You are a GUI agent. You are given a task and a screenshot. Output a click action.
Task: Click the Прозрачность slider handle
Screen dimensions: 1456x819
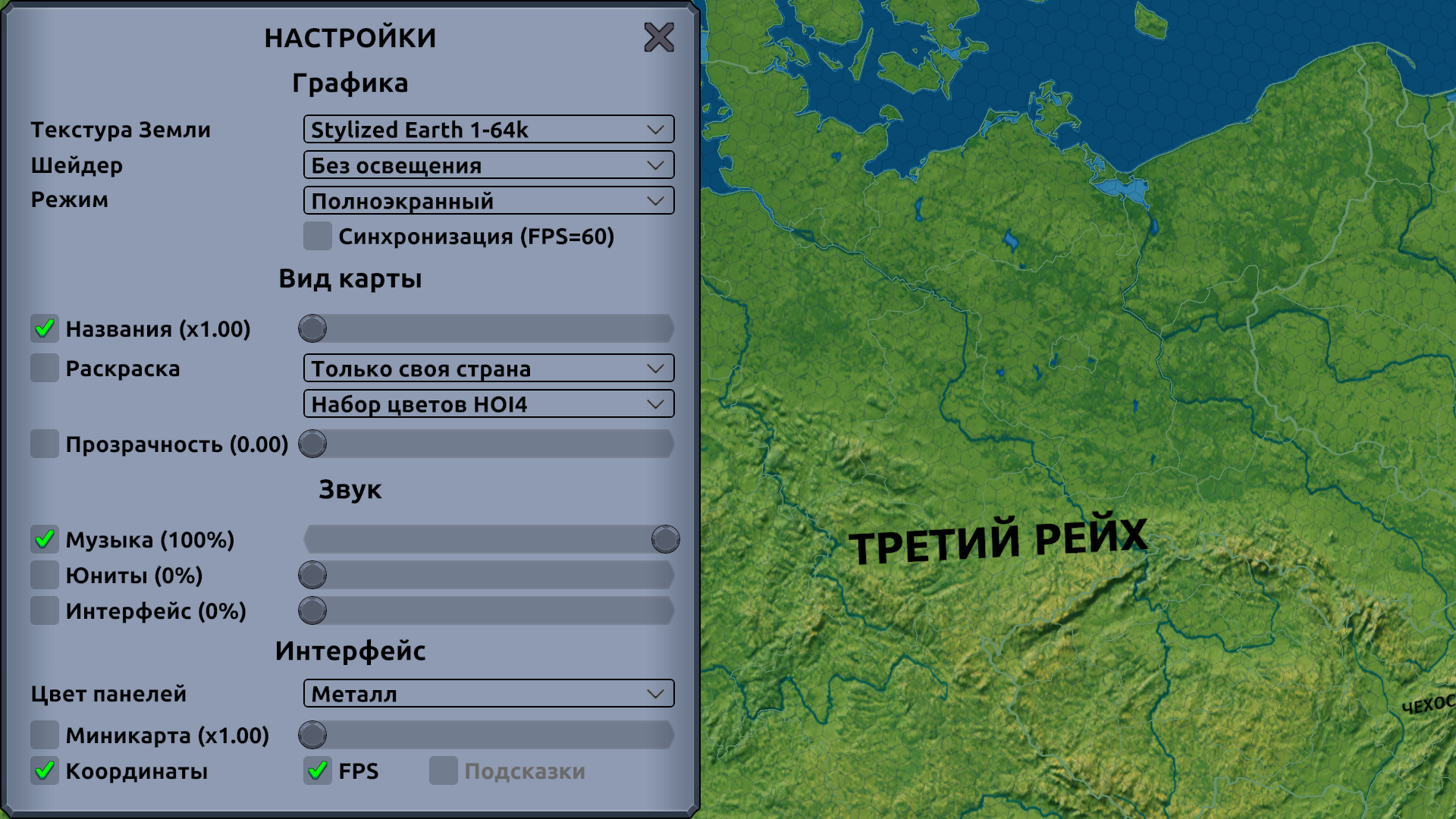pos(312,444)
